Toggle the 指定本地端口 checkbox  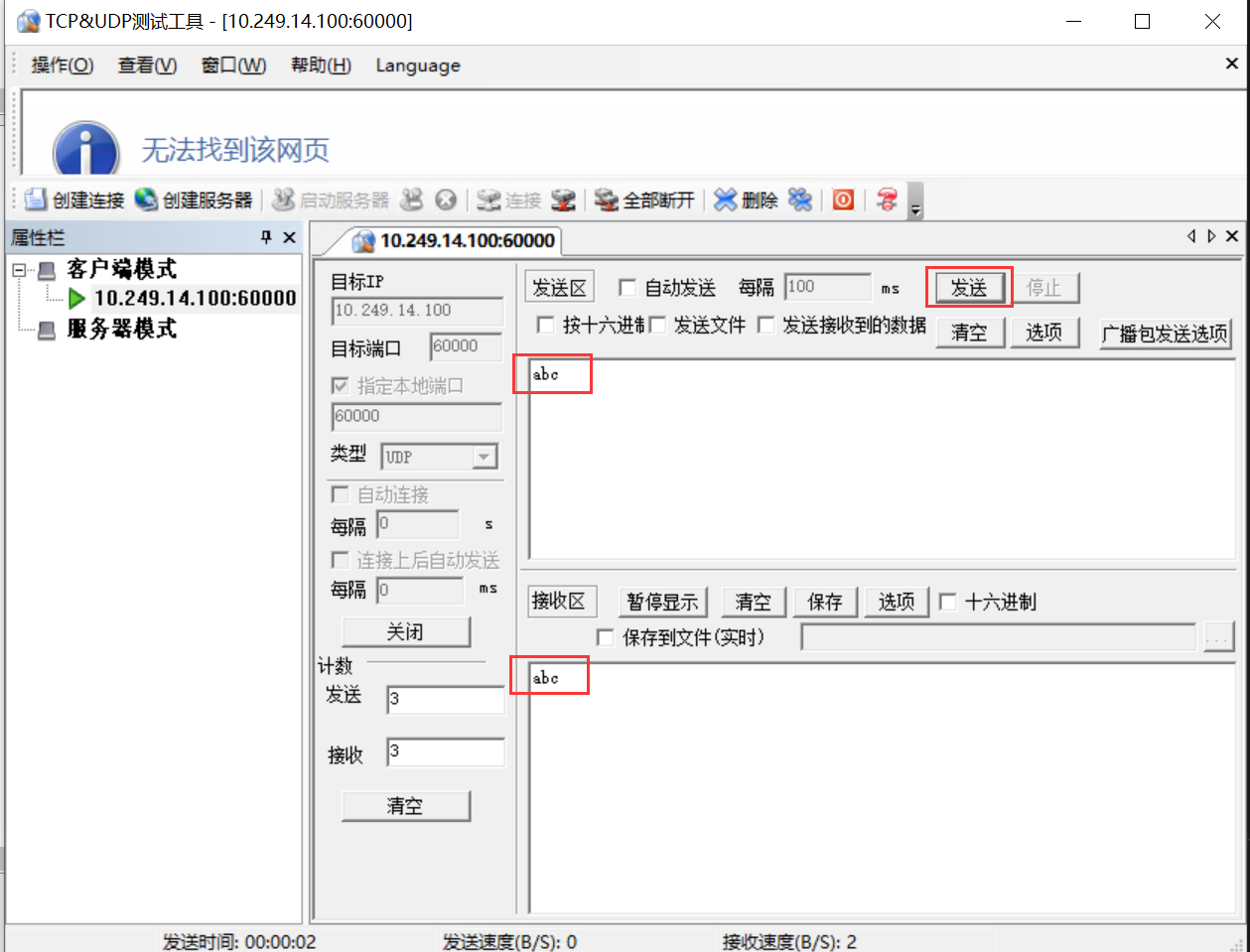[x=340, y=385]
